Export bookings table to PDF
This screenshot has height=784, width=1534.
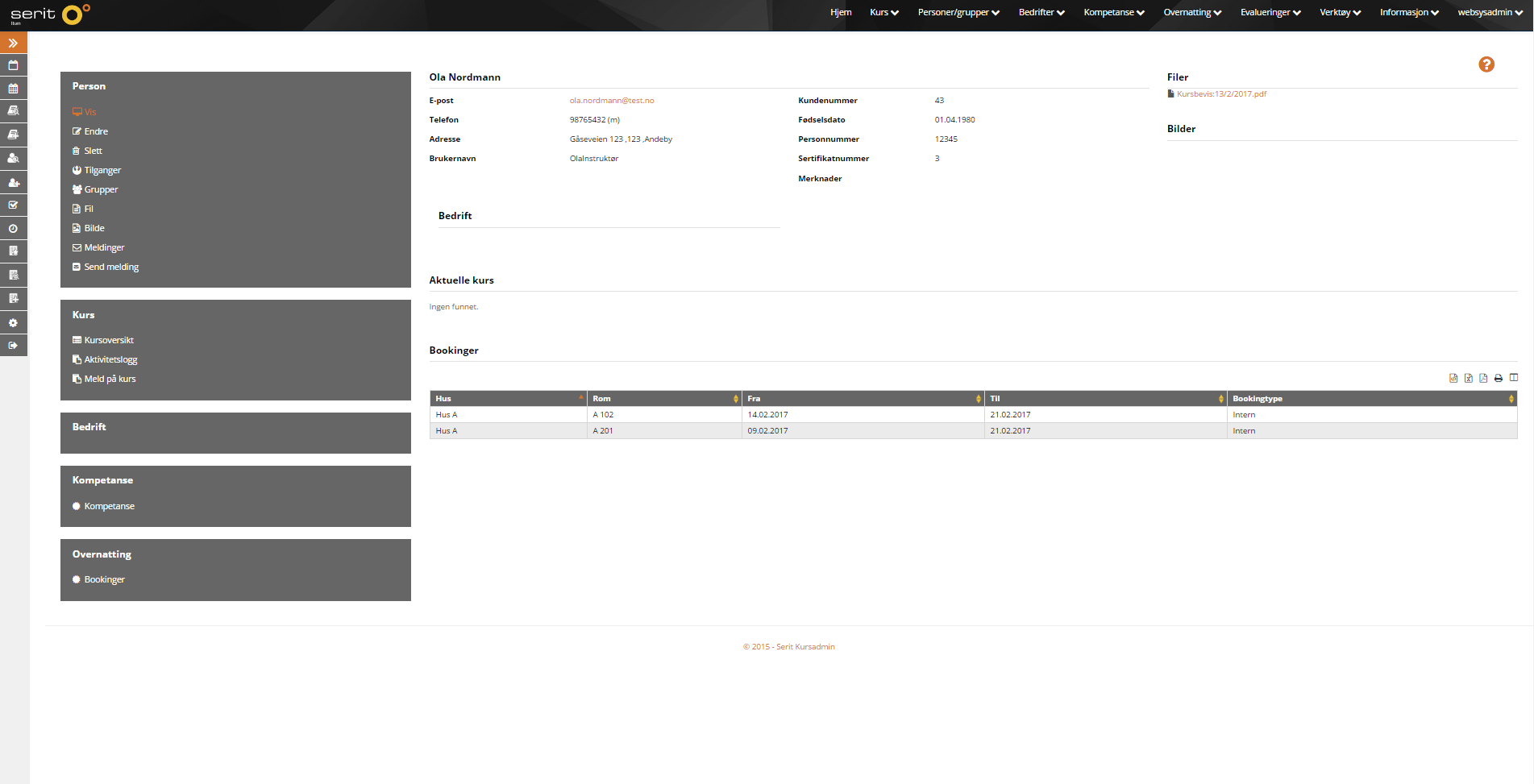[x=1483, y=378]
